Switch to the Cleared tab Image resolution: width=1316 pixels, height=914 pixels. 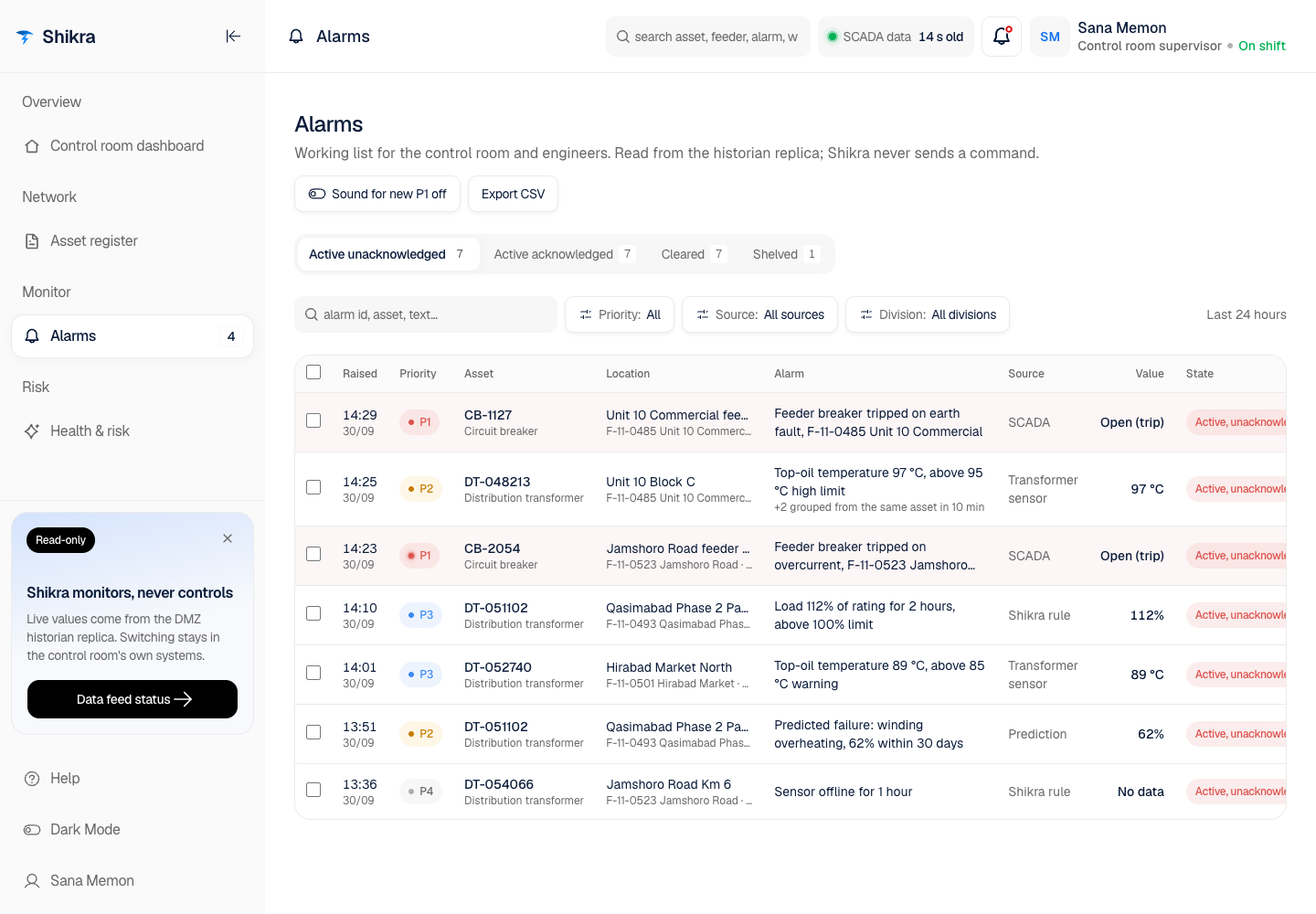click(x=694, y=254)
